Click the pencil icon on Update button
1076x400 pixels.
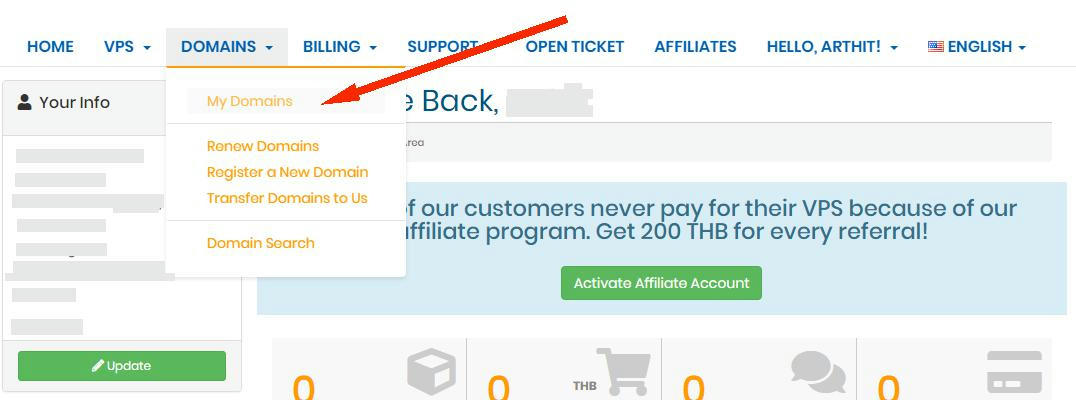98,366
